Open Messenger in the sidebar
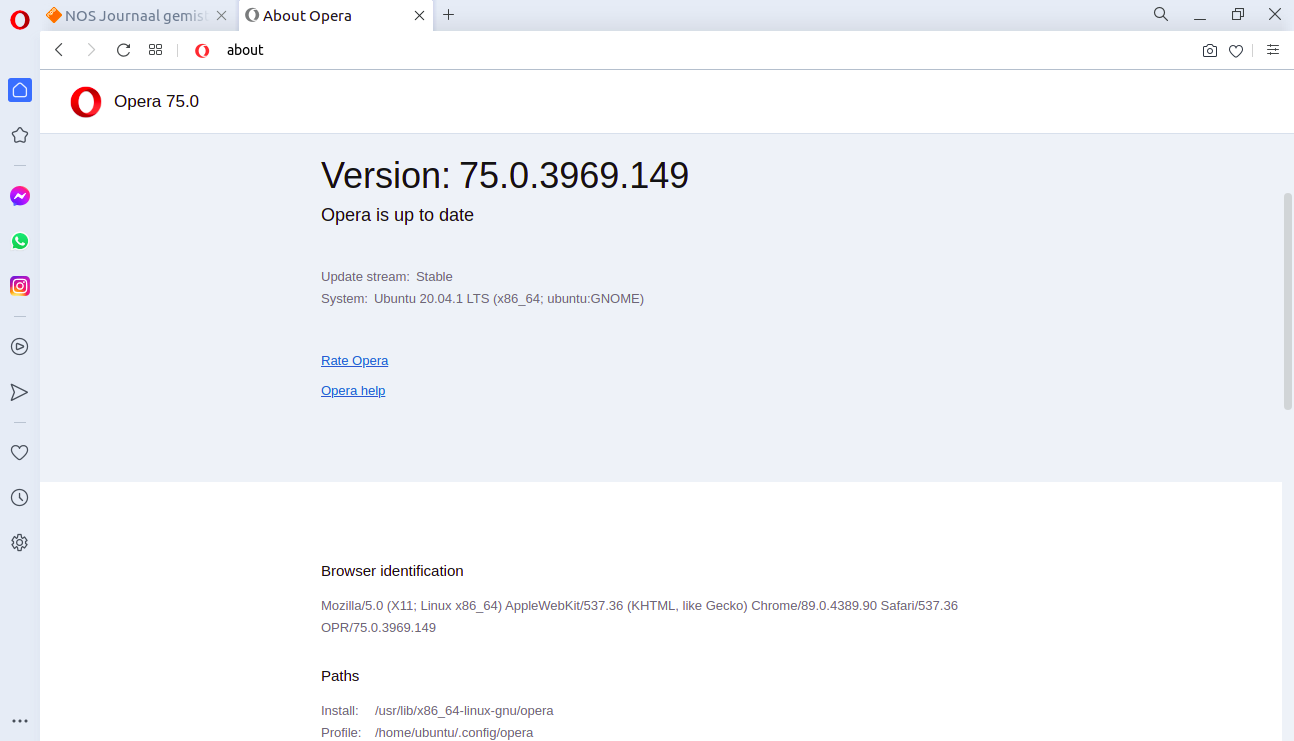The width and height of the screenshot is (1294, 741). (19, 196)
